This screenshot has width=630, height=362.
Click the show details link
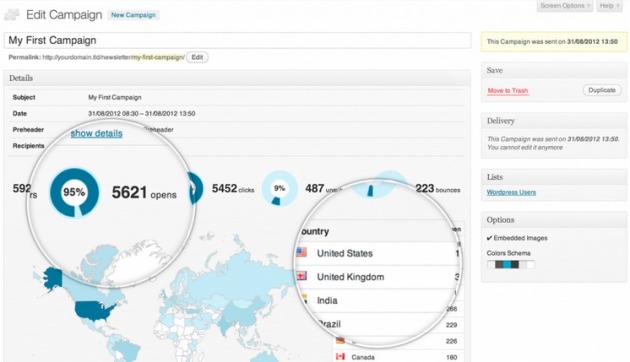point(96,133)
